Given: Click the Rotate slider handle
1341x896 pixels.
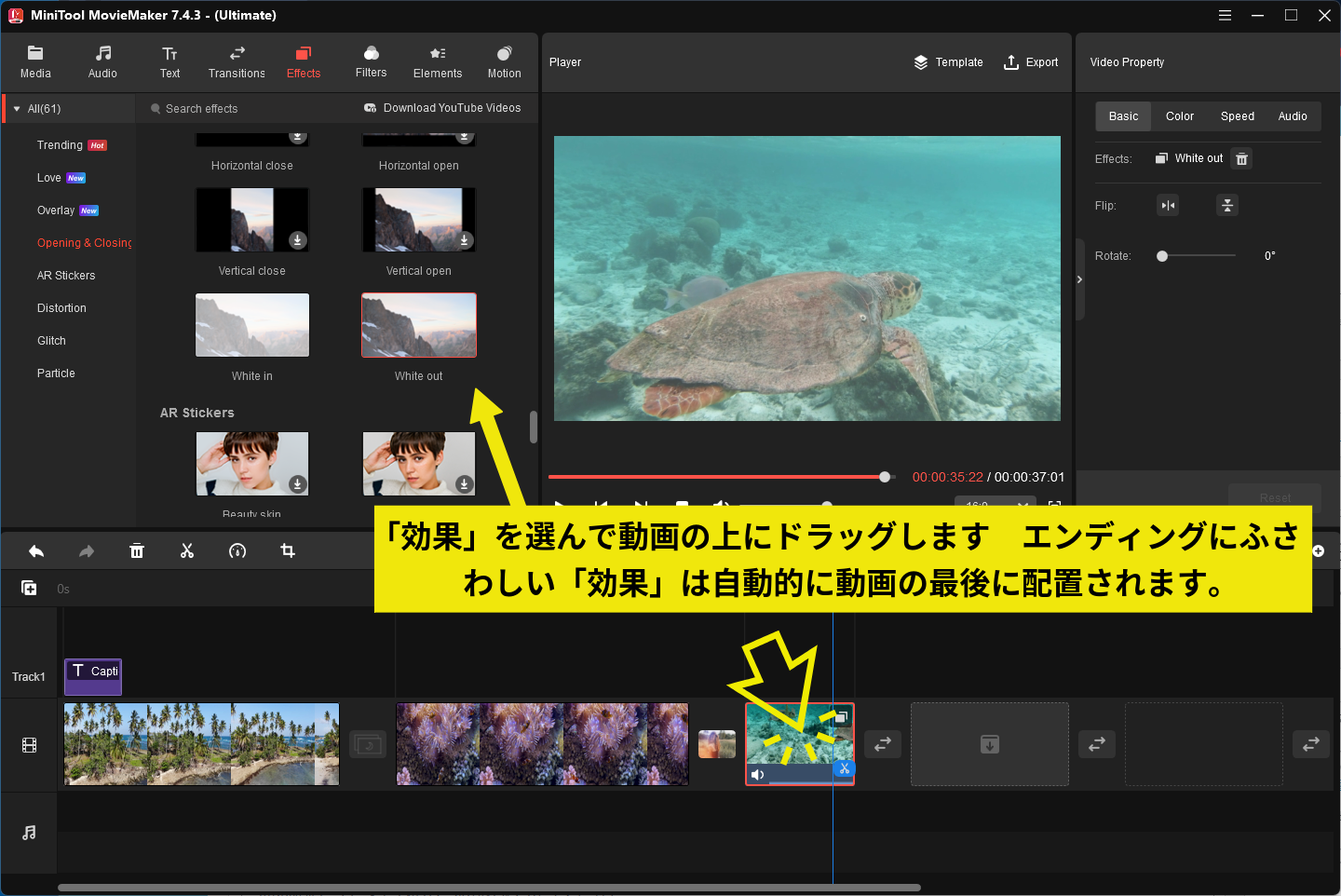Looking at the screenshot, I should click(x=1162, y=256).
